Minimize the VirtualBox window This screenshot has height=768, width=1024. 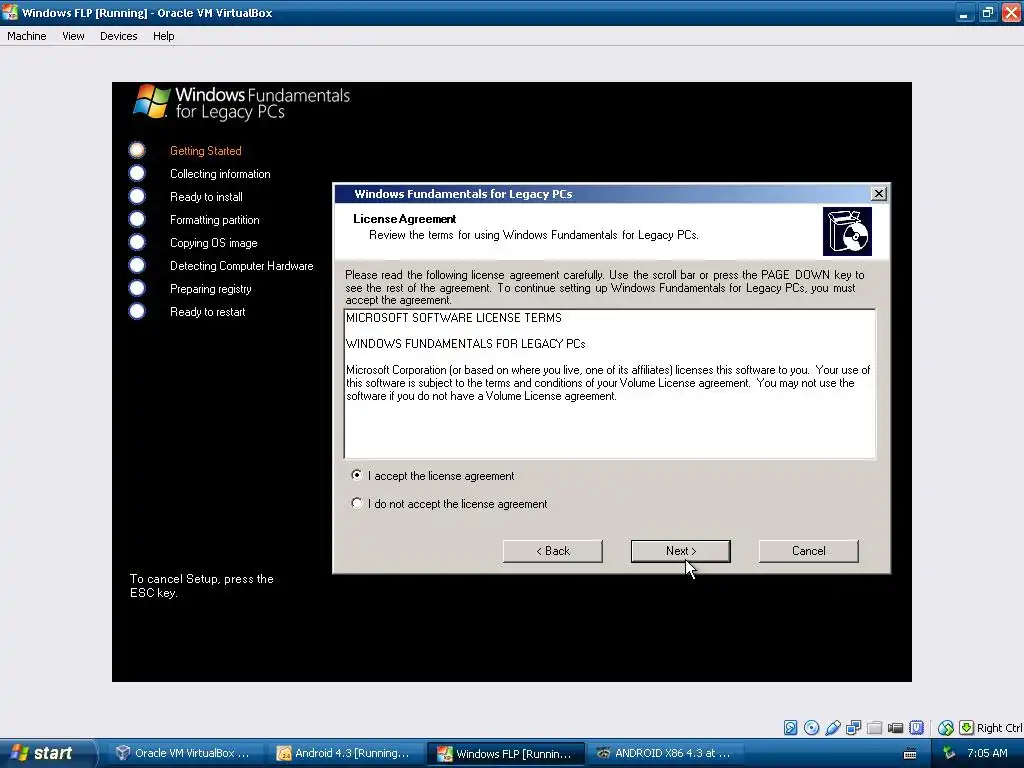pos(964,12)
